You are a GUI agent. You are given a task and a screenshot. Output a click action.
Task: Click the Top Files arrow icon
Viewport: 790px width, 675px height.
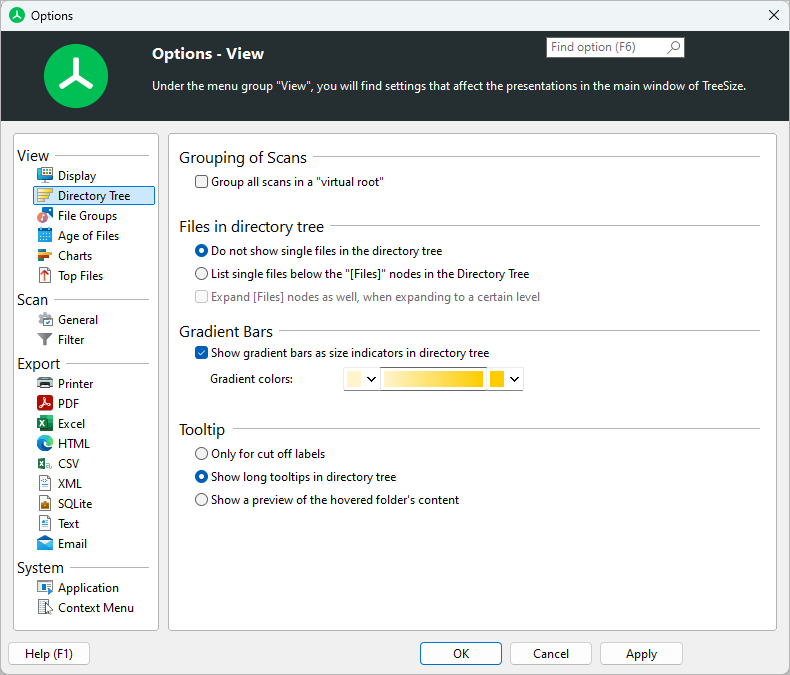click(45, 275)
